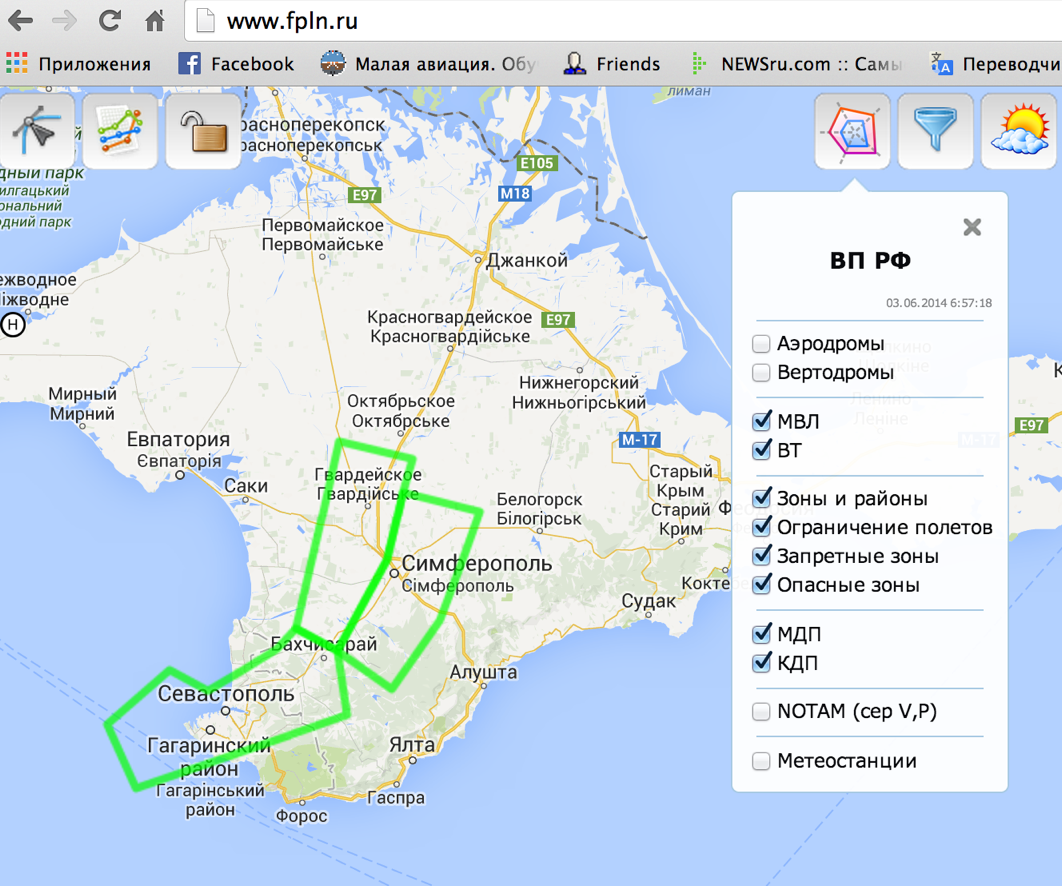Enable the Вертодромы checkbox

click(761, 373)
